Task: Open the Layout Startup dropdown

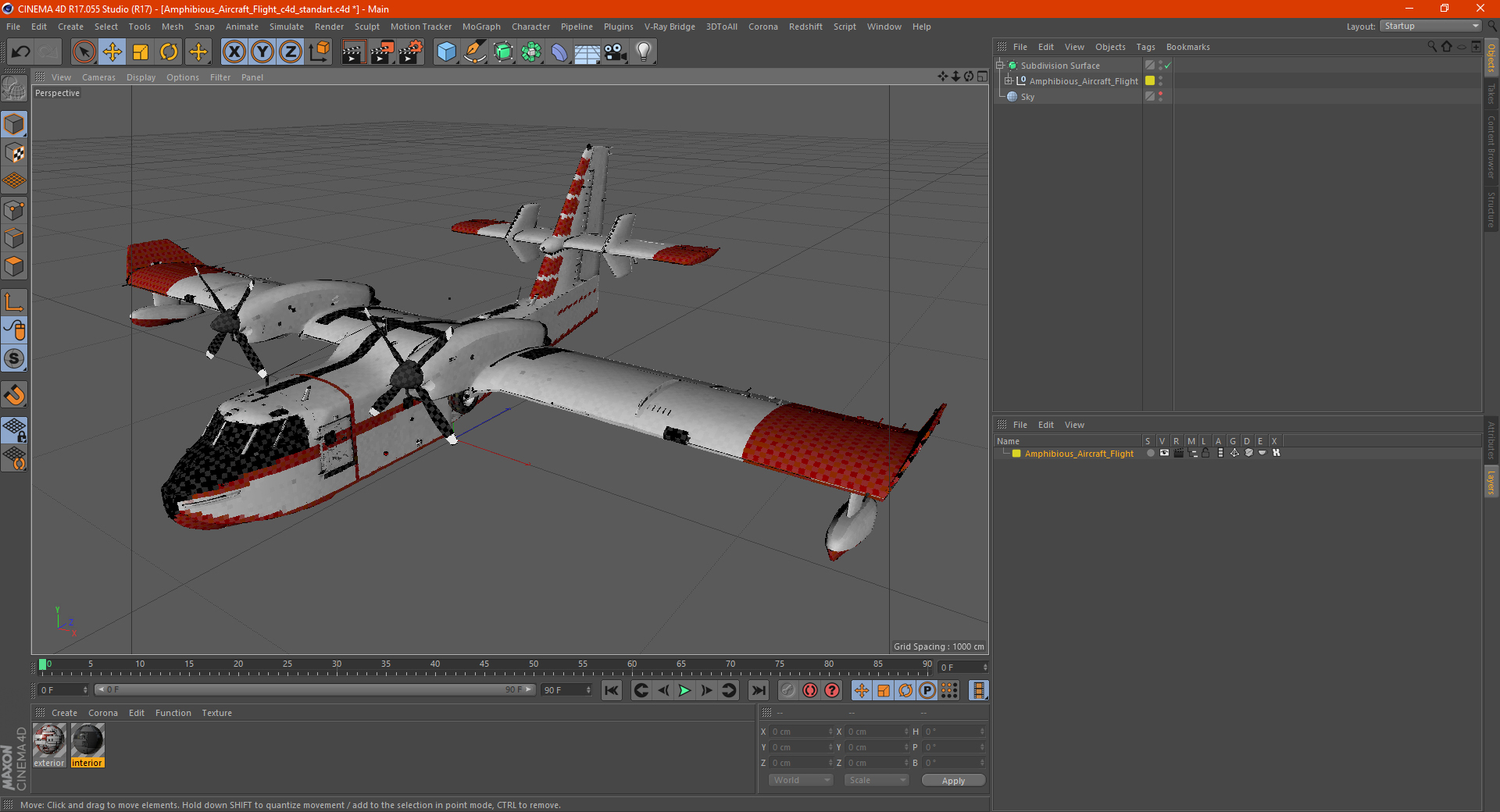Action: click(1431, 26)
